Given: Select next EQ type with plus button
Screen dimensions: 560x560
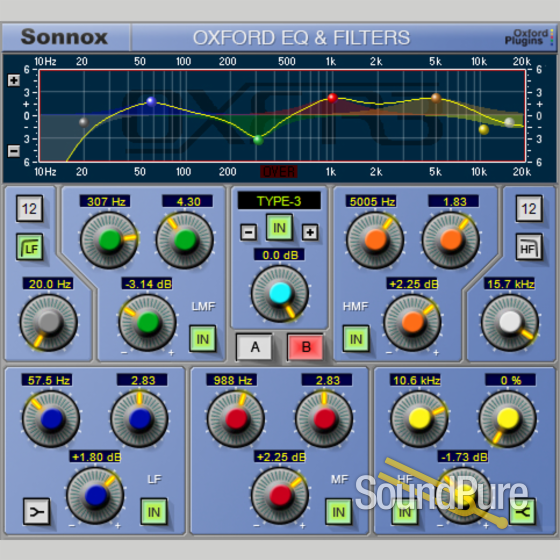Looking at the screenshot, I should [x=310, y=232].
